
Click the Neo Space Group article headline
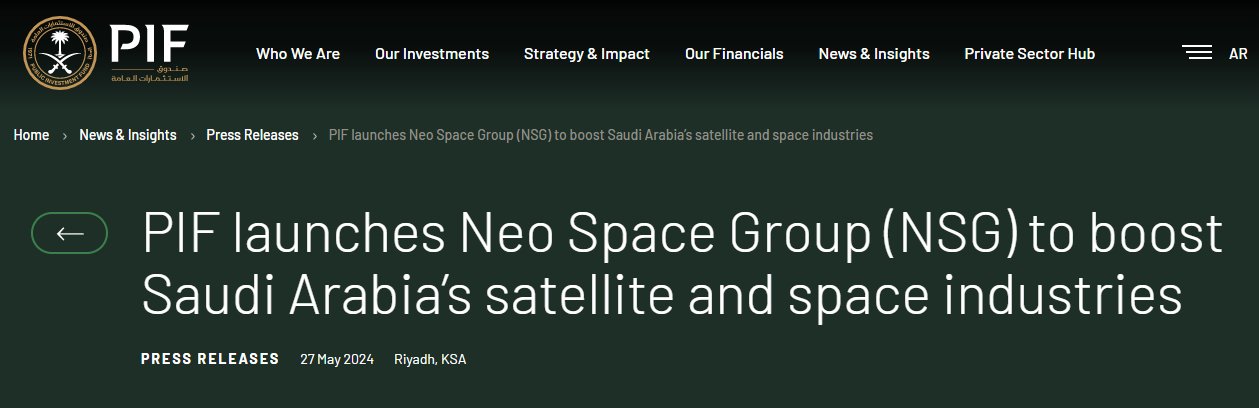(680, 265)
